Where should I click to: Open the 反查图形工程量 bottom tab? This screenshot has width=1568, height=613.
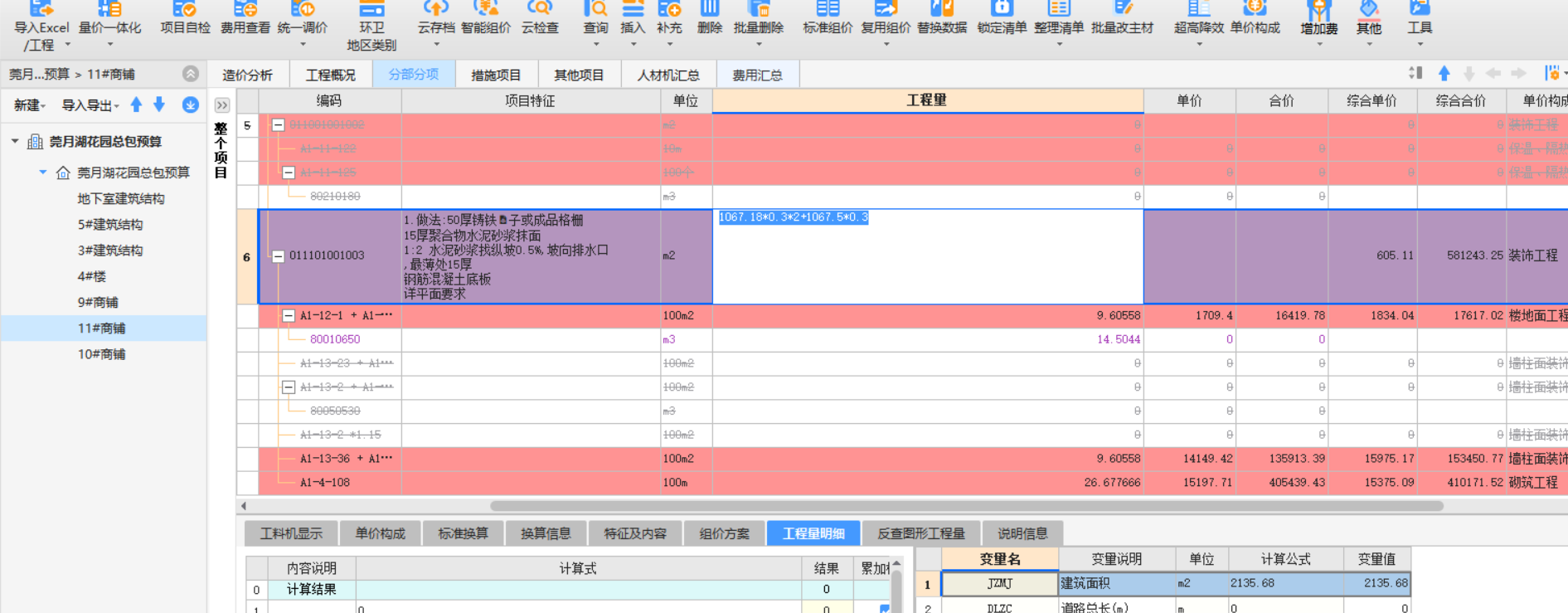click(920, 533)
